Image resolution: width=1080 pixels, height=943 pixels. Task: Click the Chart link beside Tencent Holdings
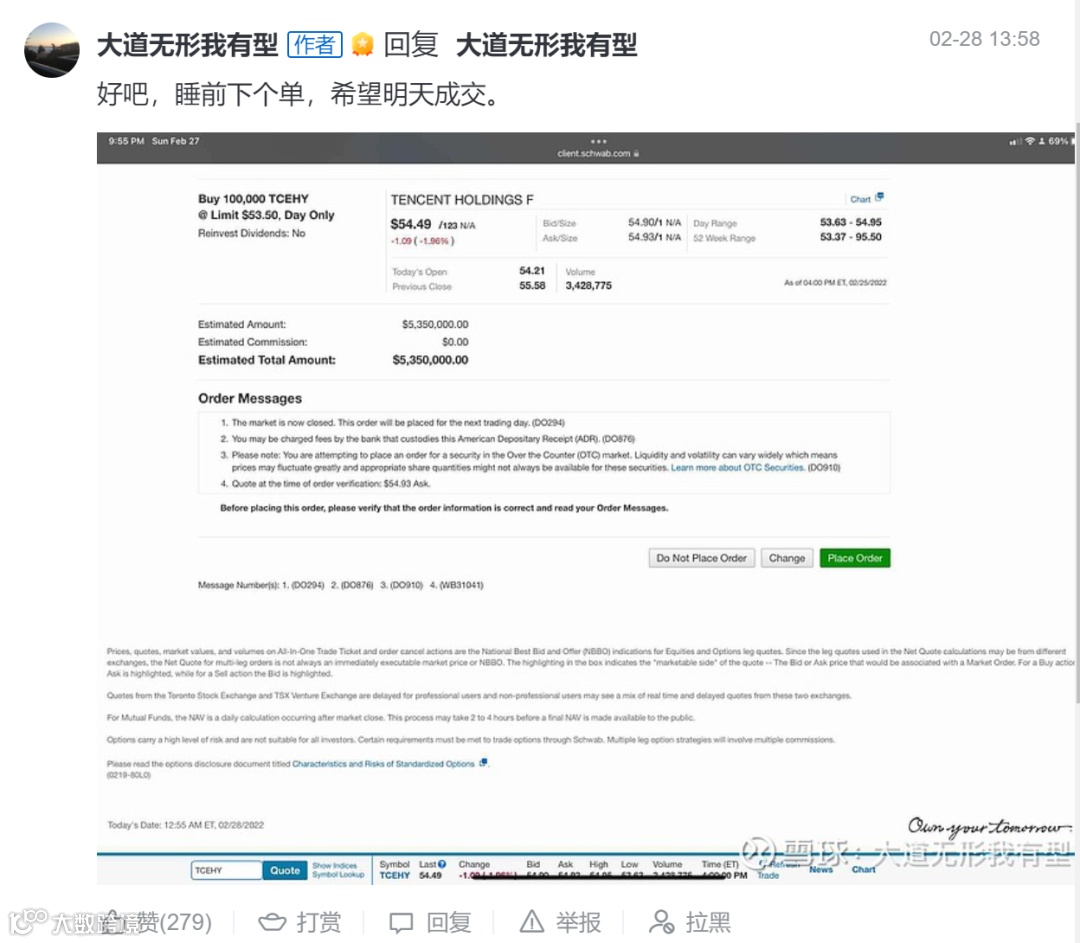(x=860, y=199)
